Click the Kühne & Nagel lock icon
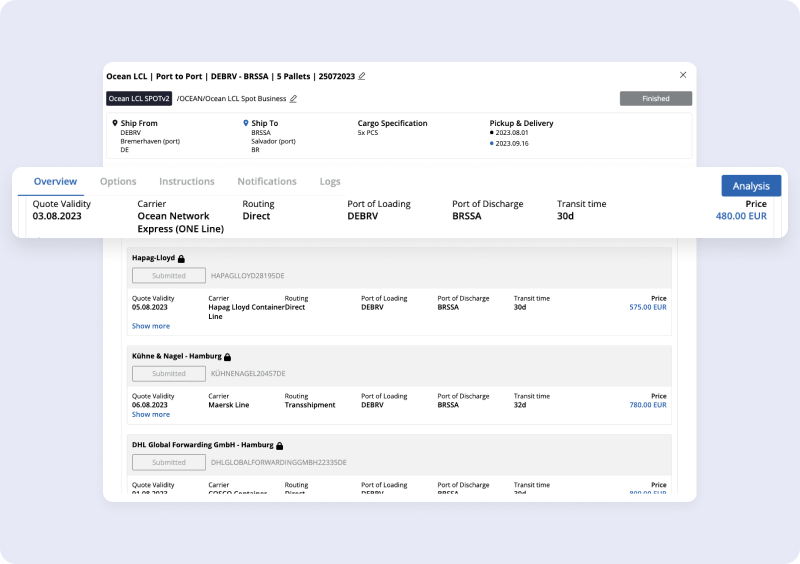Screen dimensions: 800x564 [x=228, y=357]
